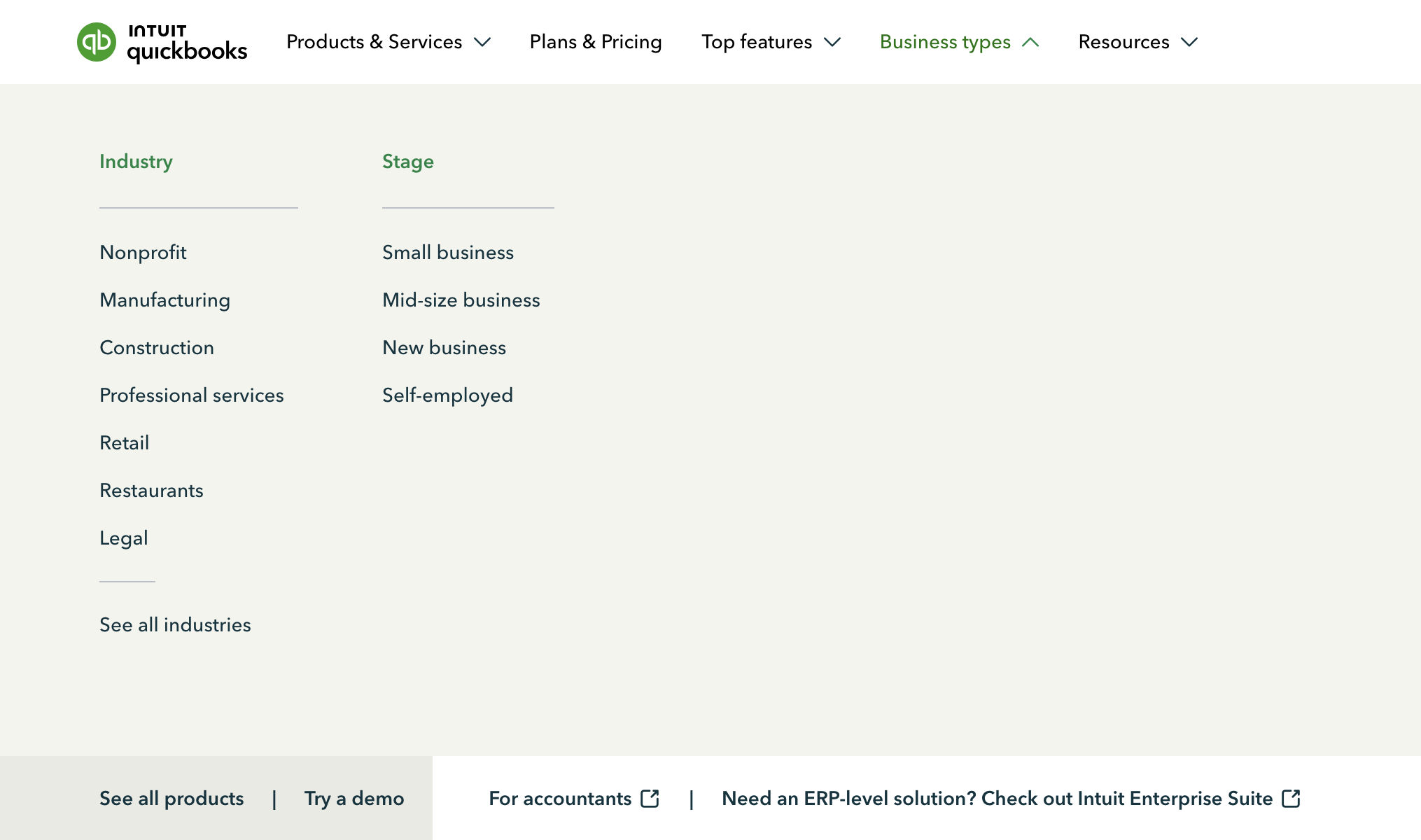Open Products & Services menu

(x=374, y=42)
